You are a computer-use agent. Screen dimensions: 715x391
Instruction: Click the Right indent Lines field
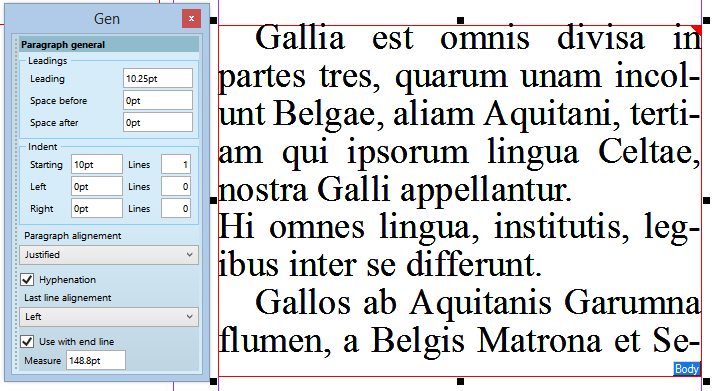click(x=176, y=209)
